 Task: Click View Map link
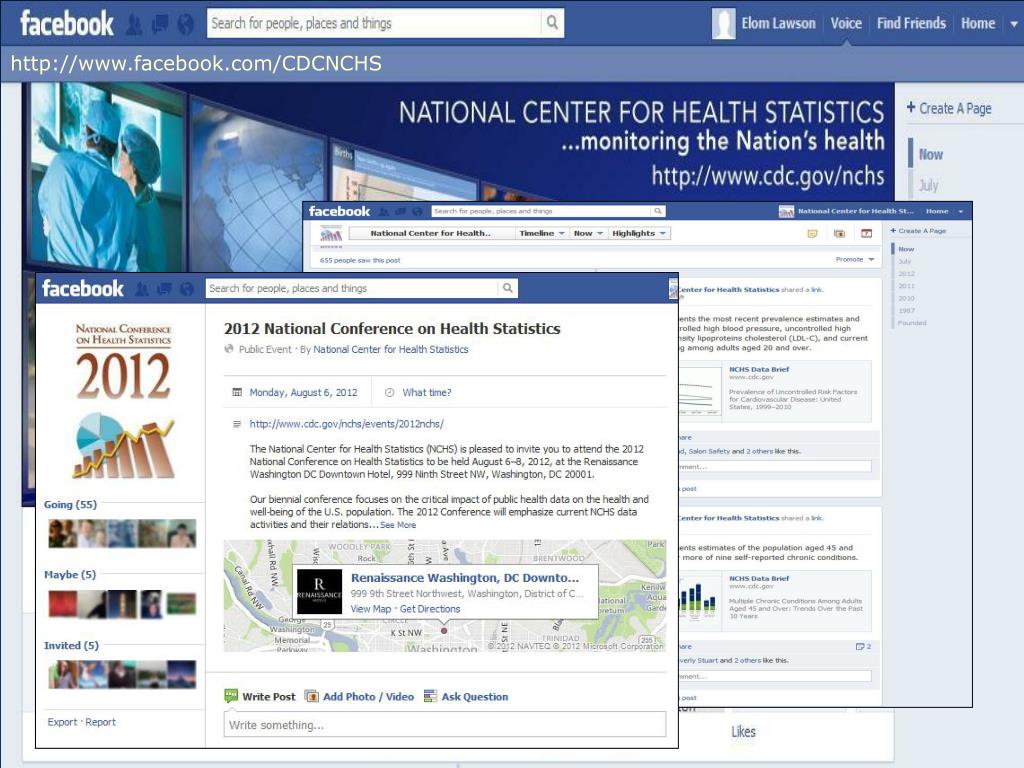coord(370,609)
